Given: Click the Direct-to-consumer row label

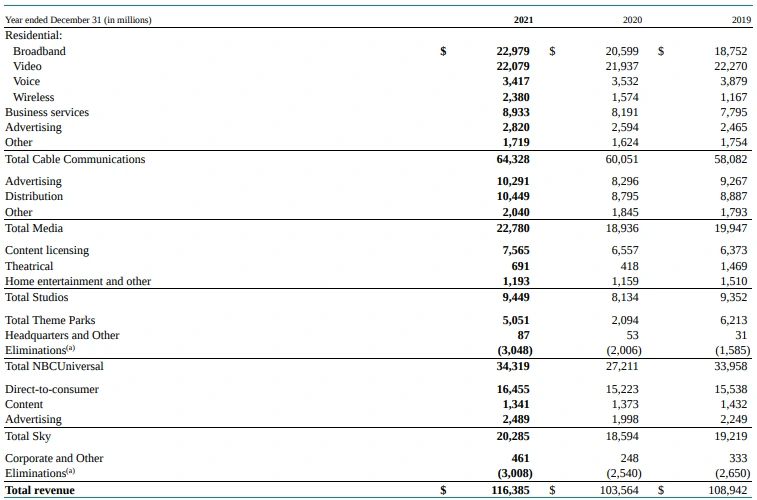Looking at the screenshot, I should (52, 389).
